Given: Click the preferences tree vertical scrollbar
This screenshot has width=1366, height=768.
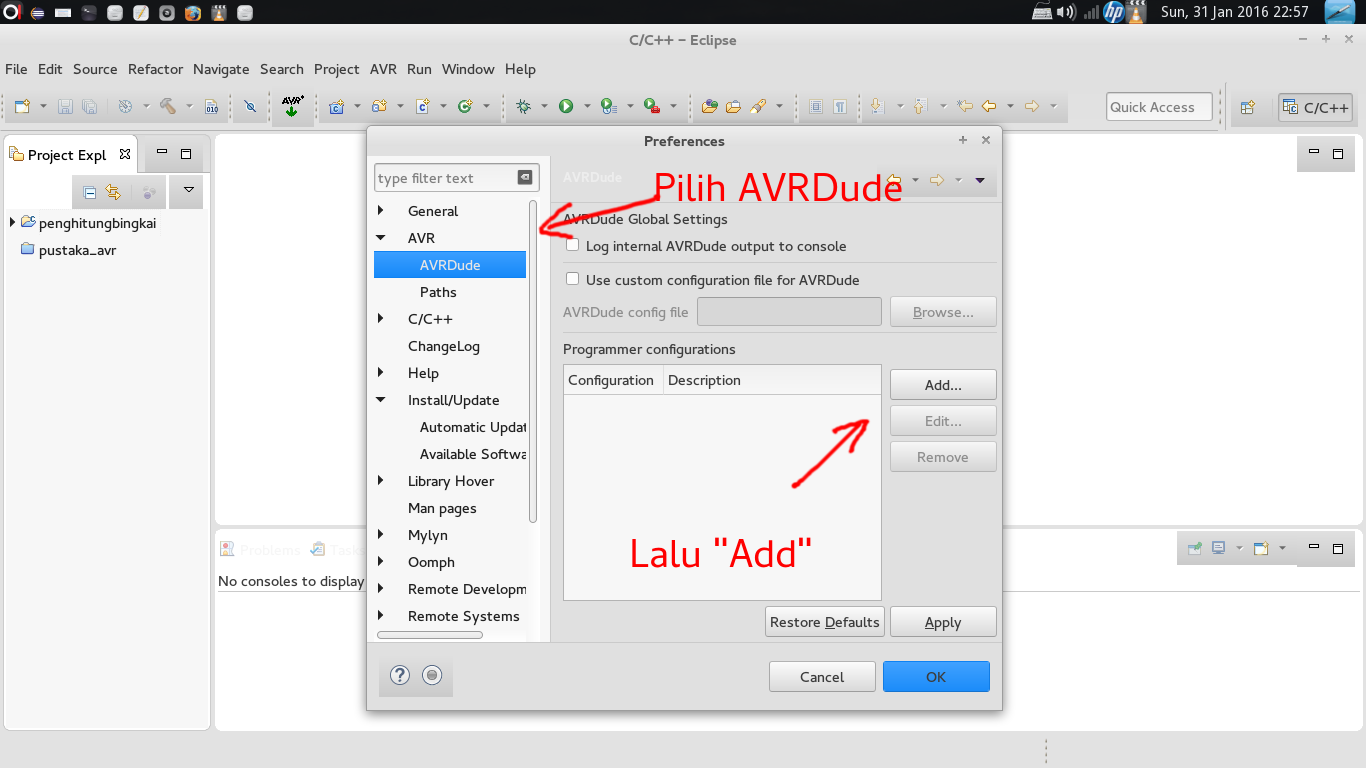Looking at the screenshot, I should [533, 360].
